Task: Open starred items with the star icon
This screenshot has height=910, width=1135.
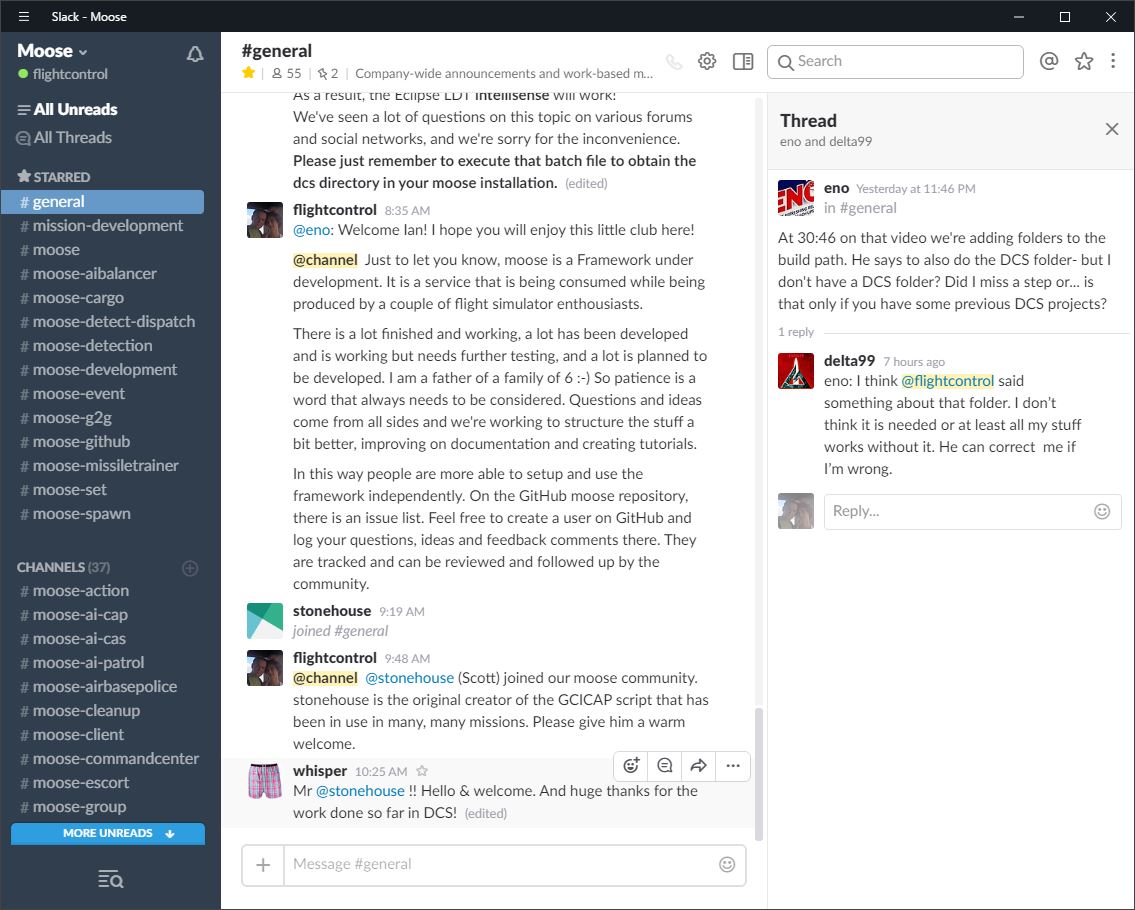Action: 1084,61
